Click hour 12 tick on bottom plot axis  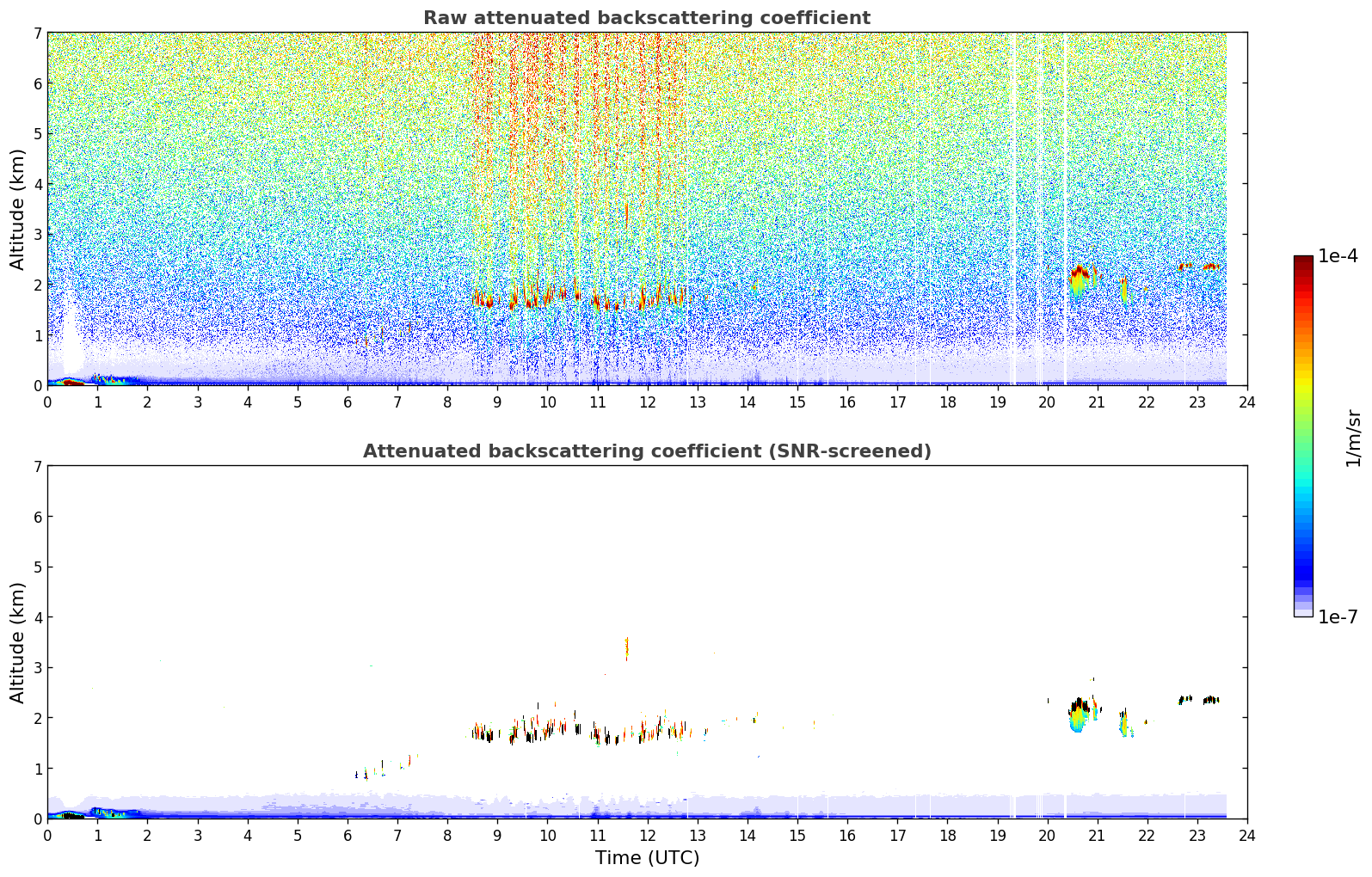[647, 835]
